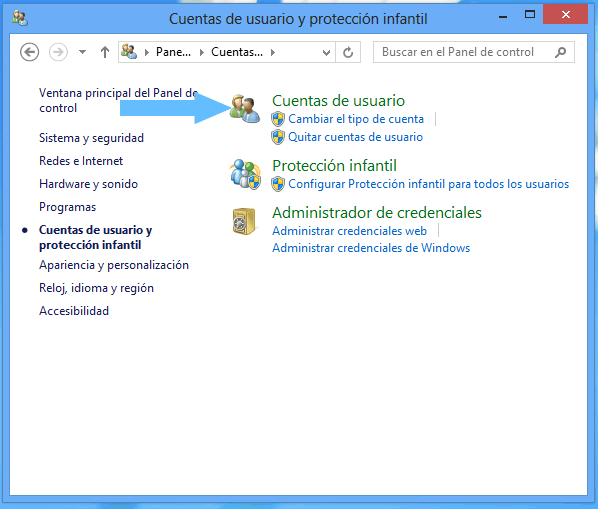Expand chevron after Cuentas... breadcrumb
Image resolution: width=598 pixels, height=509 pixels.
point(273,52)
